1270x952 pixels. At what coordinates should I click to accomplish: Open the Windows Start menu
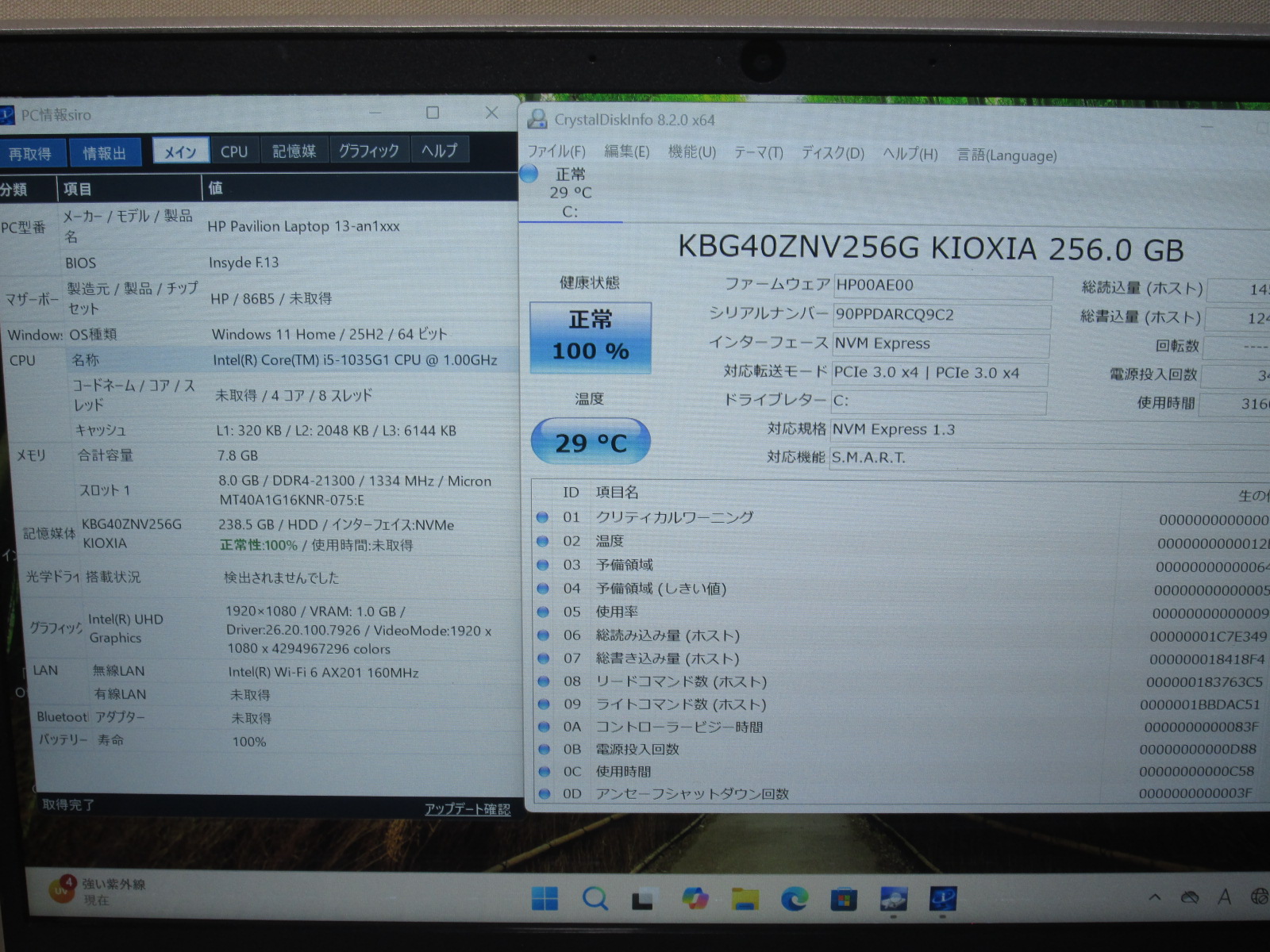click(x=545, y=899)
